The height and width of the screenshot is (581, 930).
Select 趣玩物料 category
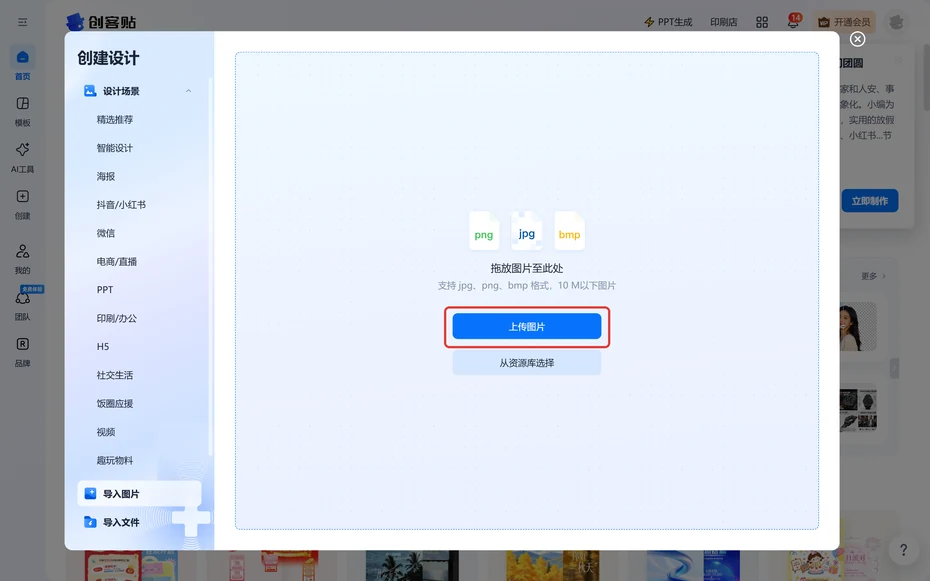[x=115, y=461]
